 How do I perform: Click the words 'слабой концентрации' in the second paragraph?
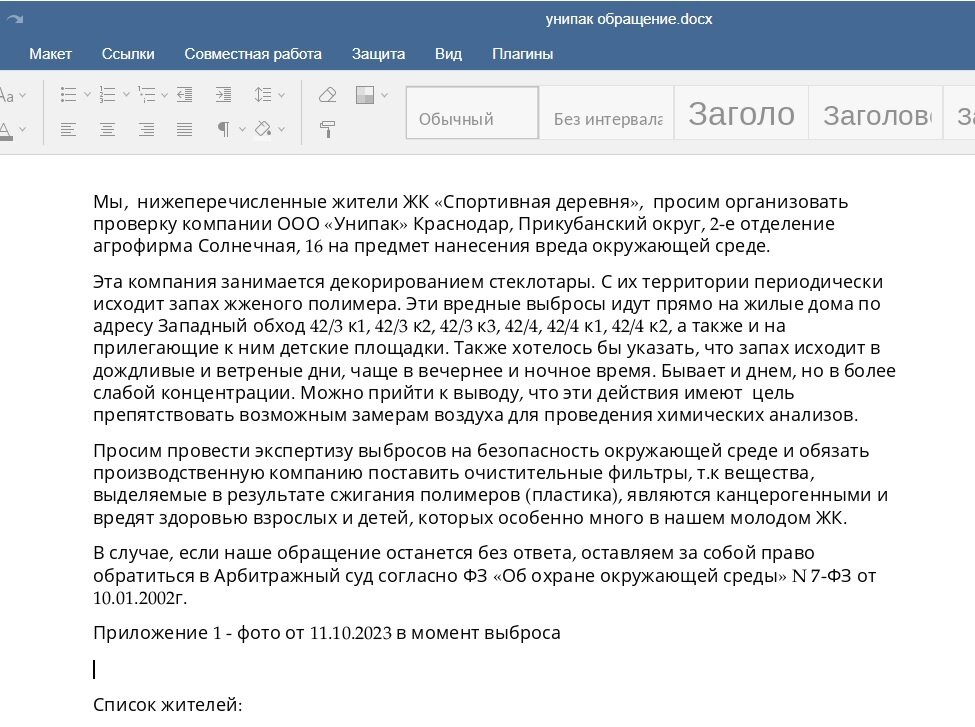194,393
